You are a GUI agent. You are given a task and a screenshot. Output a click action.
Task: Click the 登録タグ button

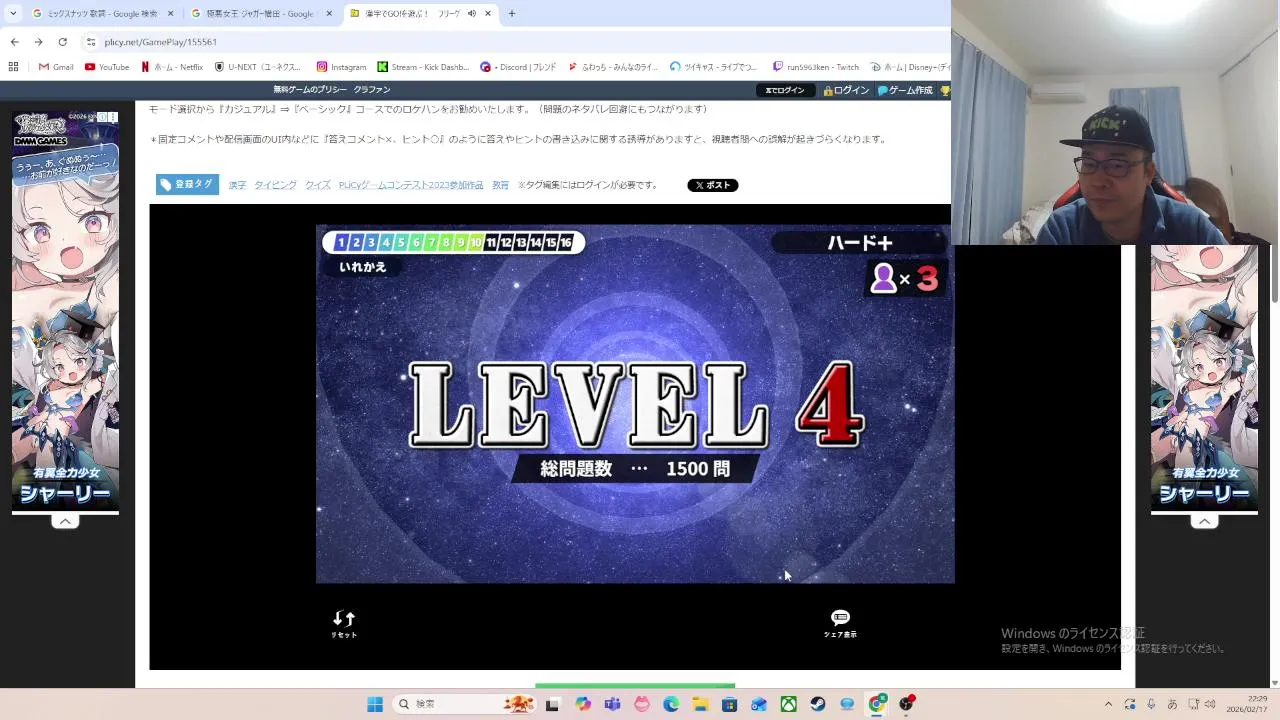pyautogui.click(x=187, y=185)
